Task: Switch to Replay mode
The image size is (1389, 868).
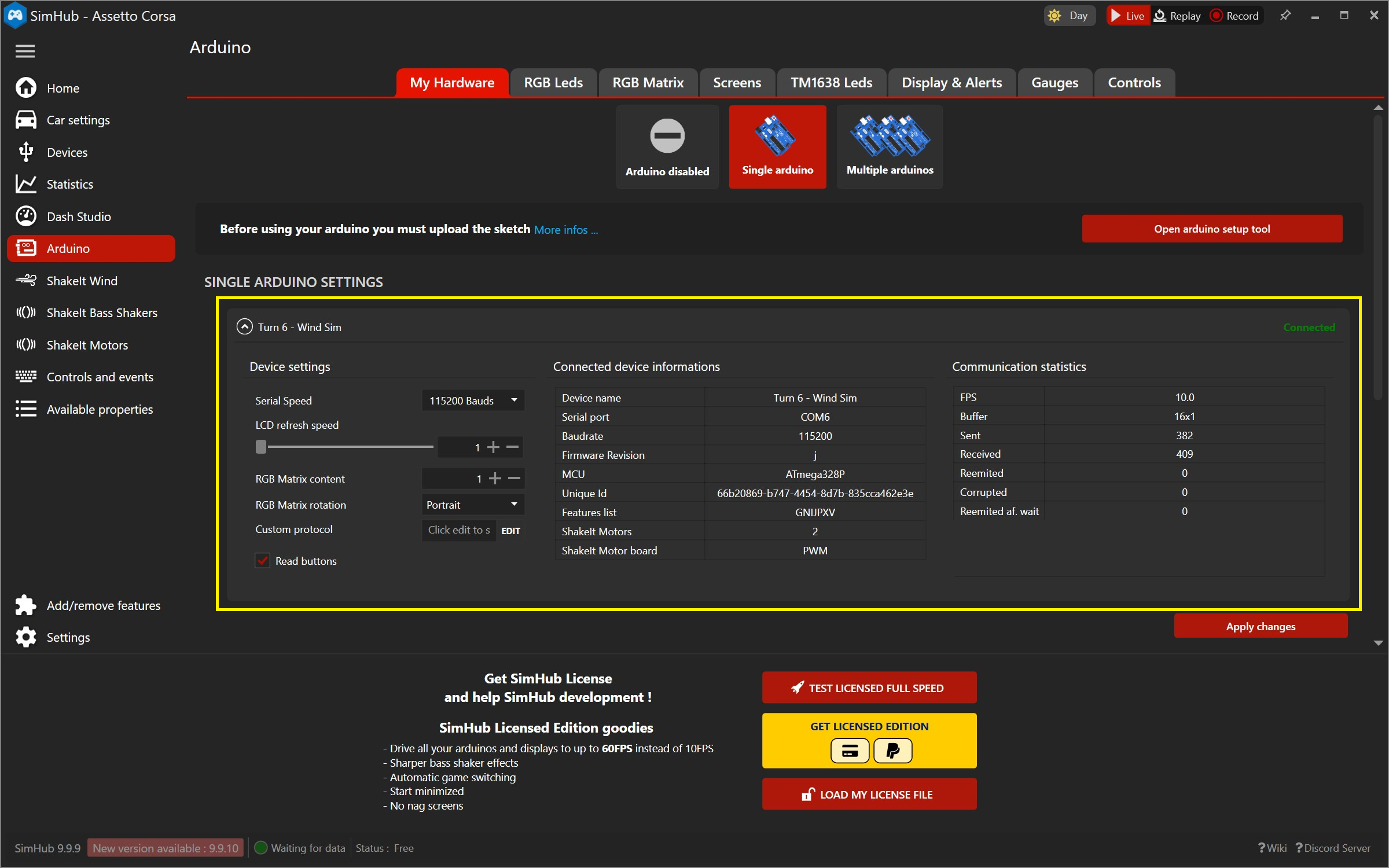Action: click(1178, 16)
